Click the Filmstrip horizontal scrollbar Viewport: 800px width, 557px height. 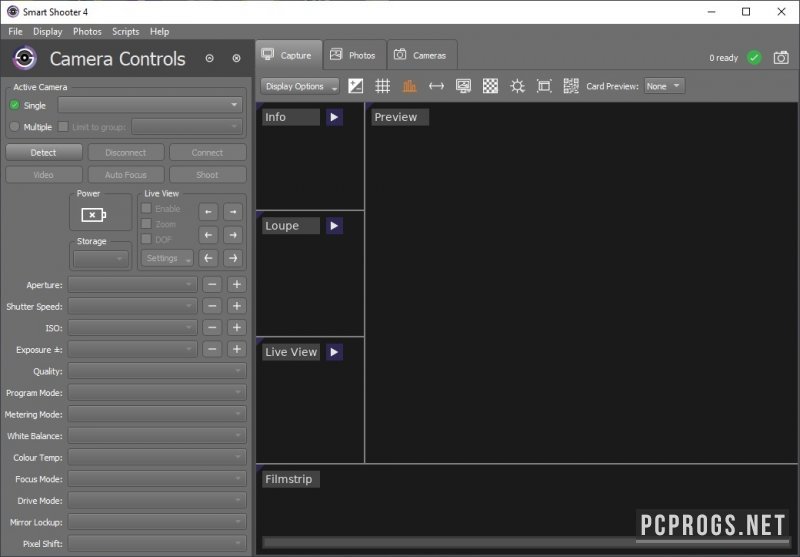tap(526, 542)
